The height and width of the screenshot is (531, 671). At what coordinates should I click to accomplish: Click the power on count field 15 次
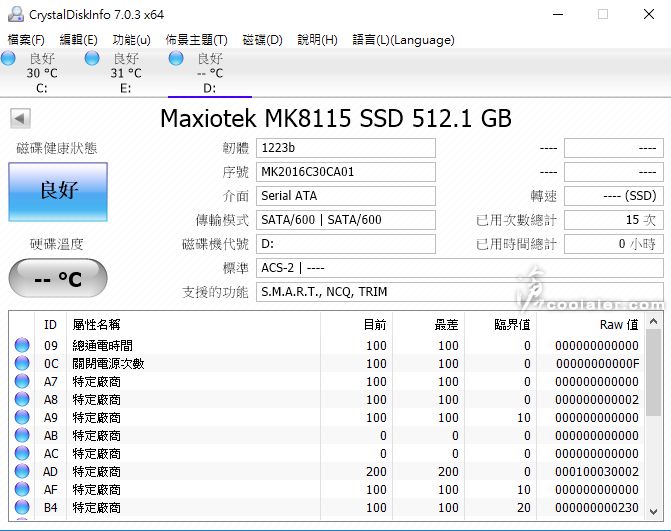click(614, 220)
